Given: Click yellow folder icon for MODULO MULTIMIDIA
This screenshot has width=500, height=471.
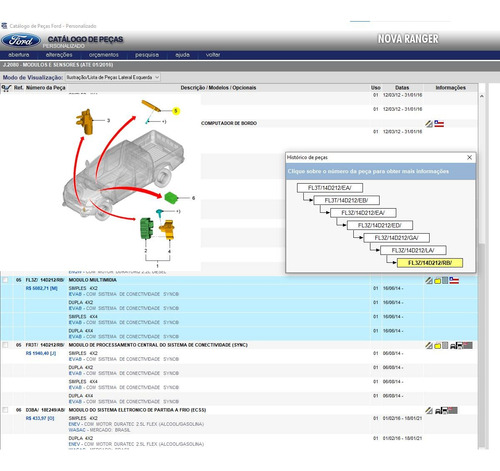Looking at the screenshot, I should click(437, 281).
